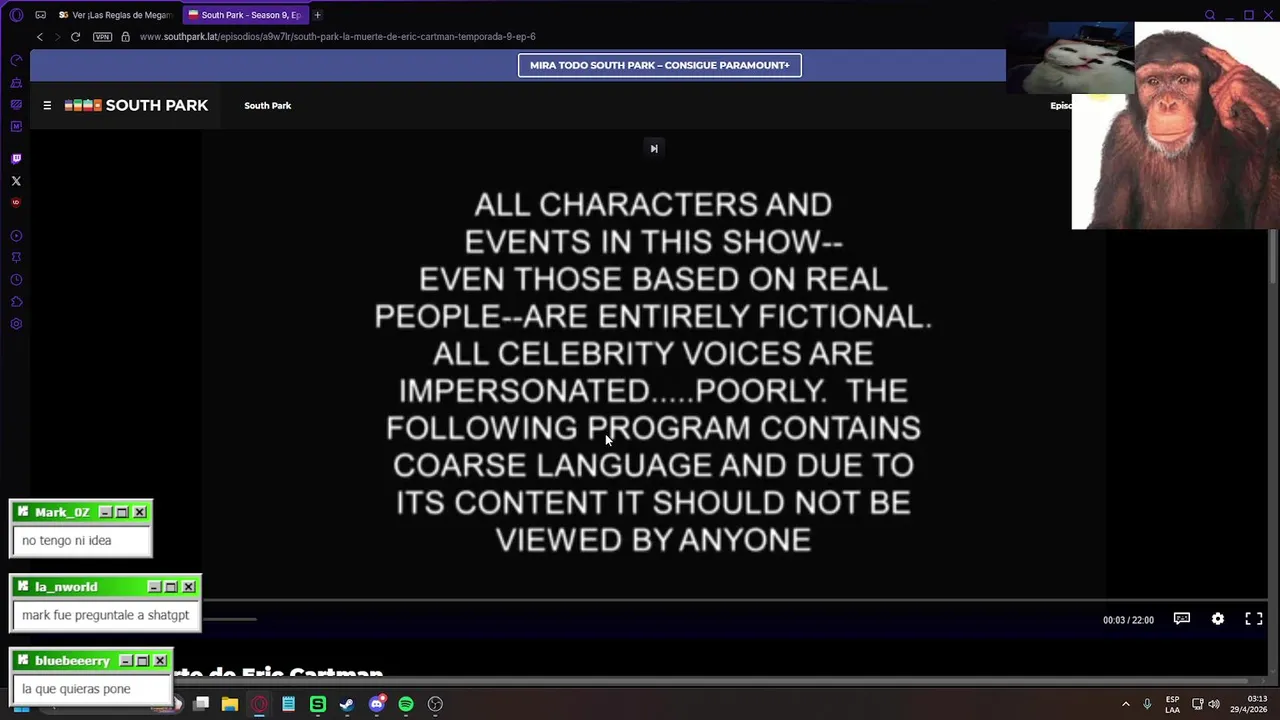1280x720 pixels.
Task: Toggle the VPN badge
Action: [102, 37]
